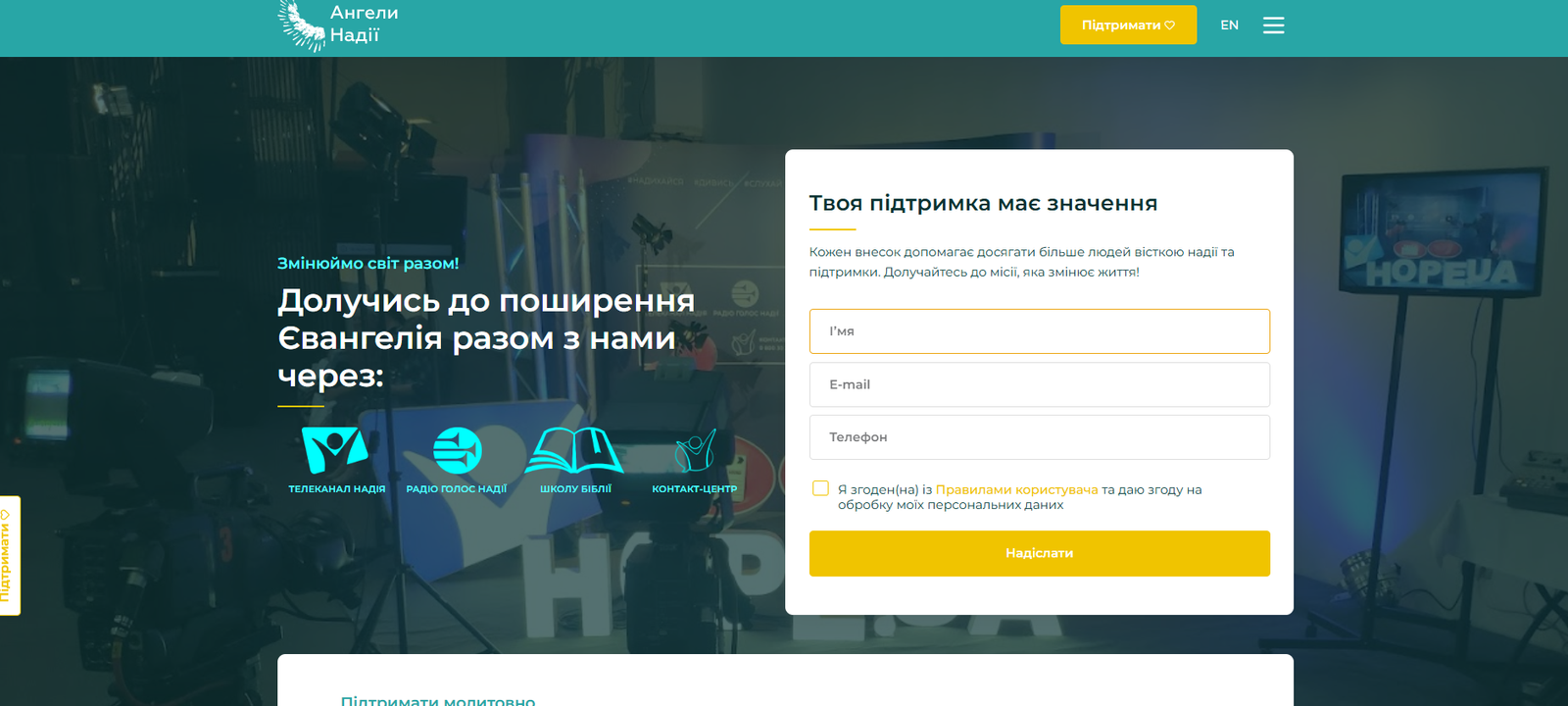Open the hamburger navigation menu
Screen dimensions: 1568x706
(x=1273, y=25)
